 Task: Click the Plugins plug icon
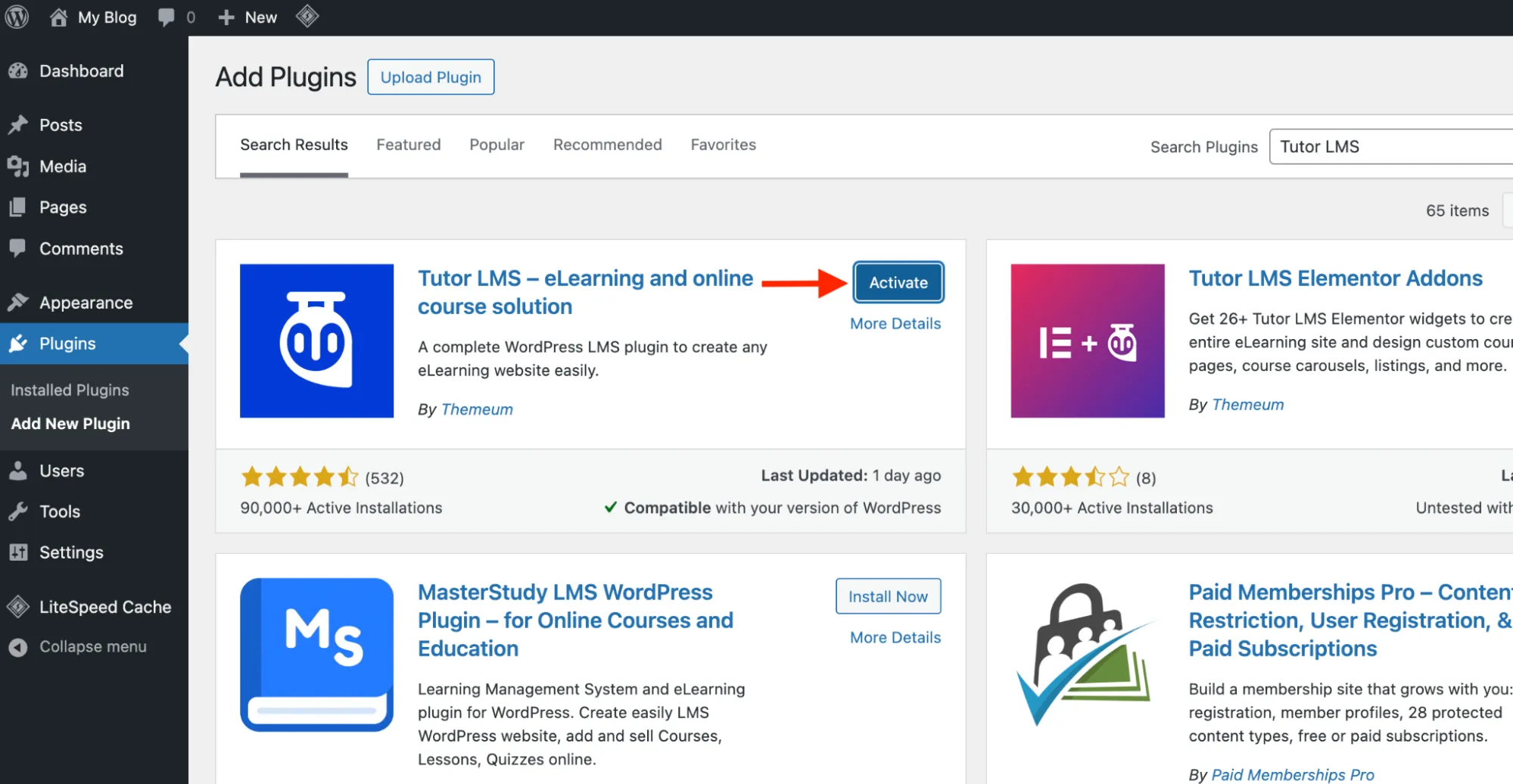[18, 344]
